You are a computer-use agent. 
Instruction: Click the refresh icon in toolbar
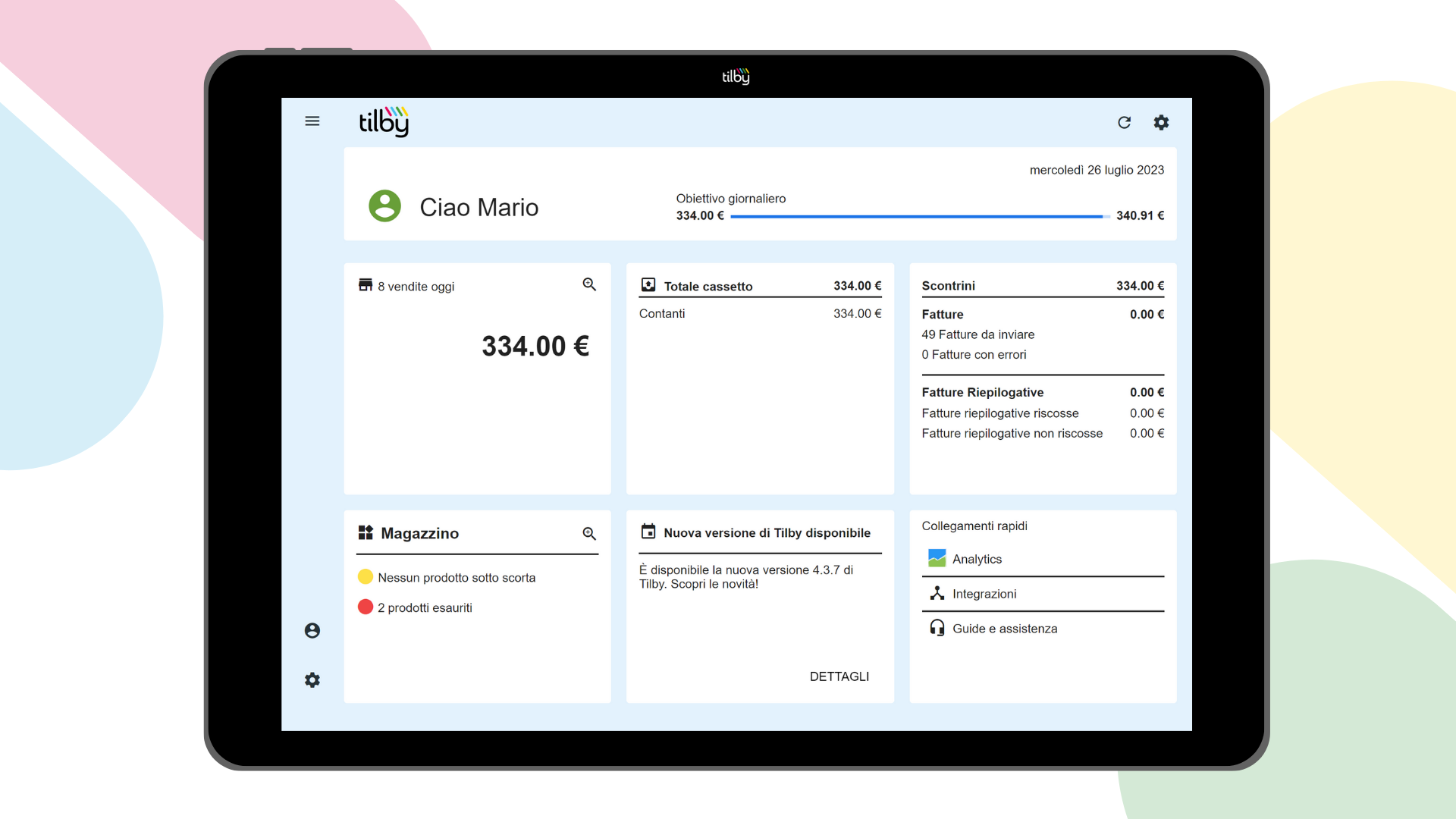1123,122
